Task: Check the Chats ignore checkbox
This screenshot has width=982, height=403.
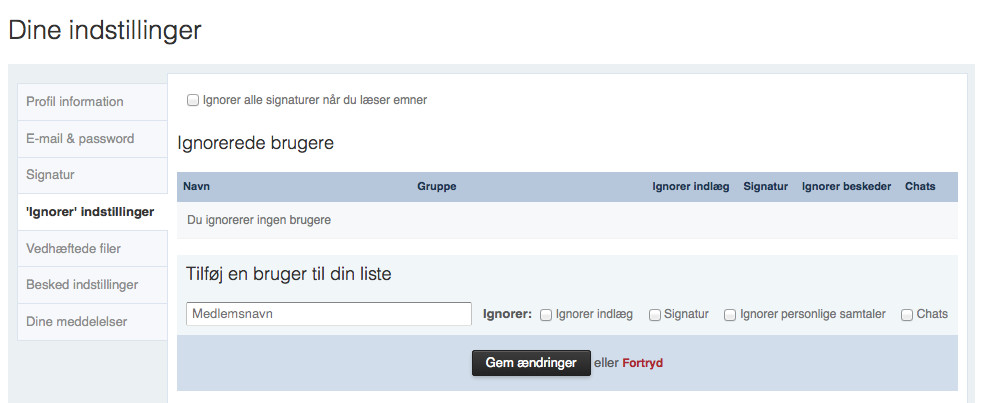Action: coord(907,315)
